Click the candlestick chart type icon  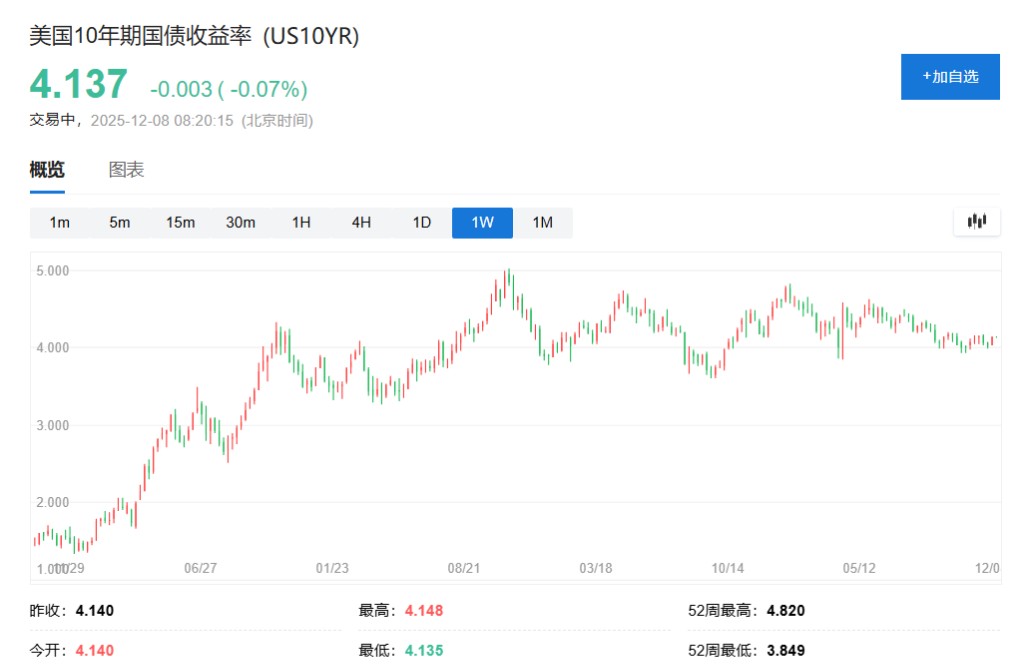click(x=976, y=222)
